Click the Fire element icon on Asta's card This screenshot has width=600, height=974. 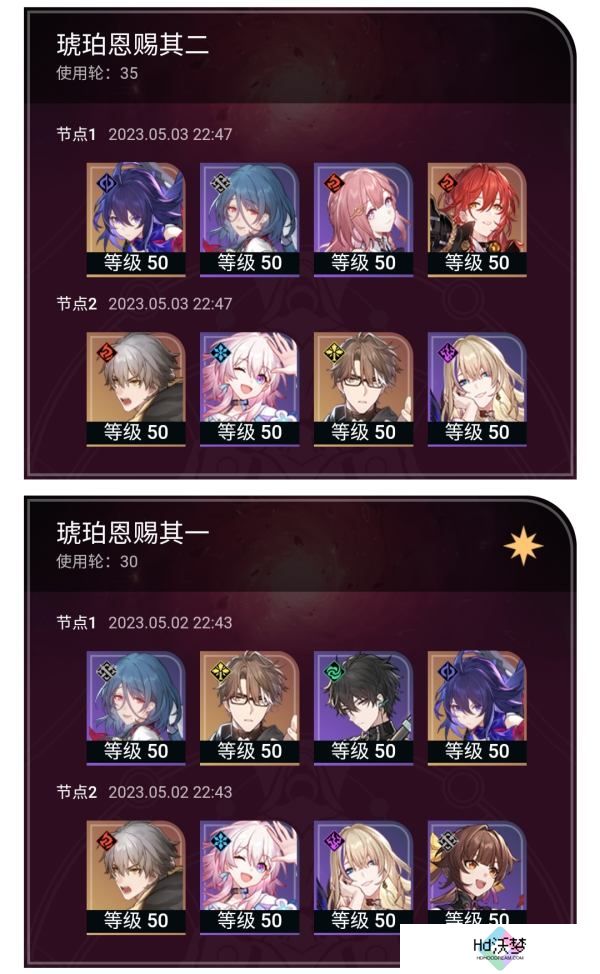point(334,183)
